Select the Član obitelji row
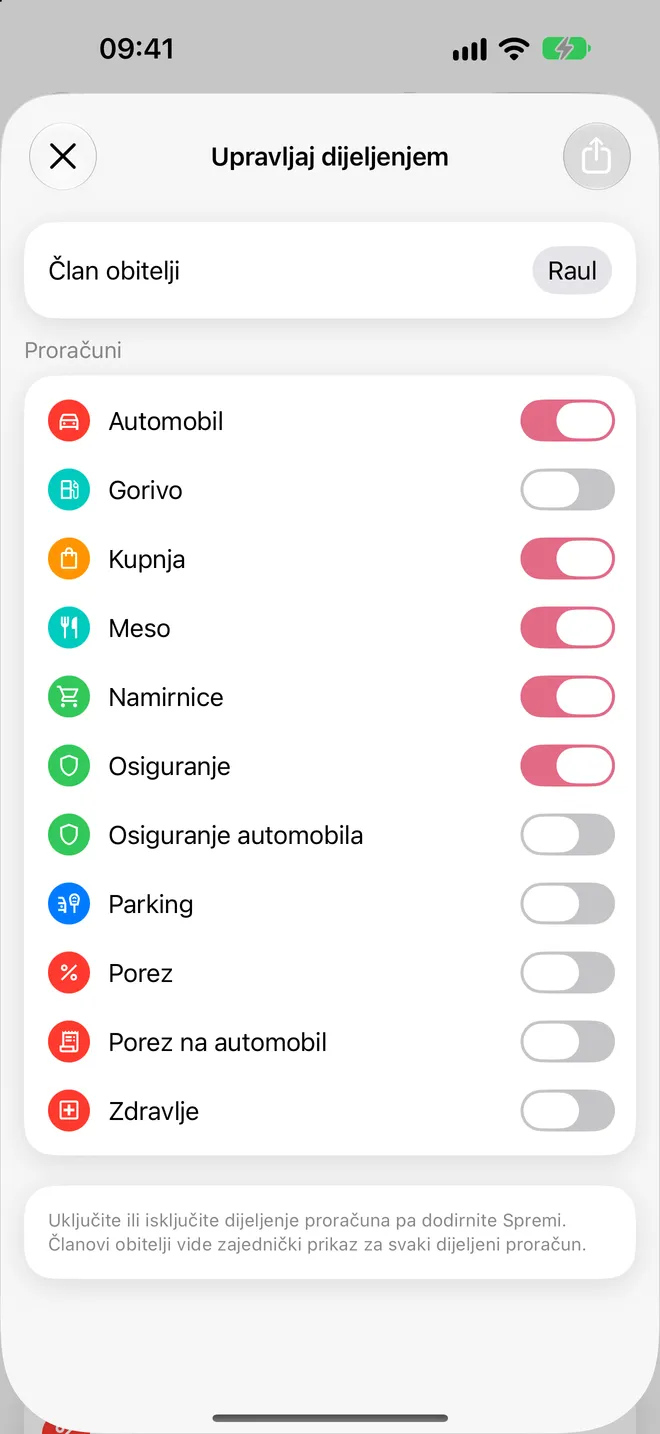The height and width of the screenshot is (1434, 660). [x=330, y=271]
